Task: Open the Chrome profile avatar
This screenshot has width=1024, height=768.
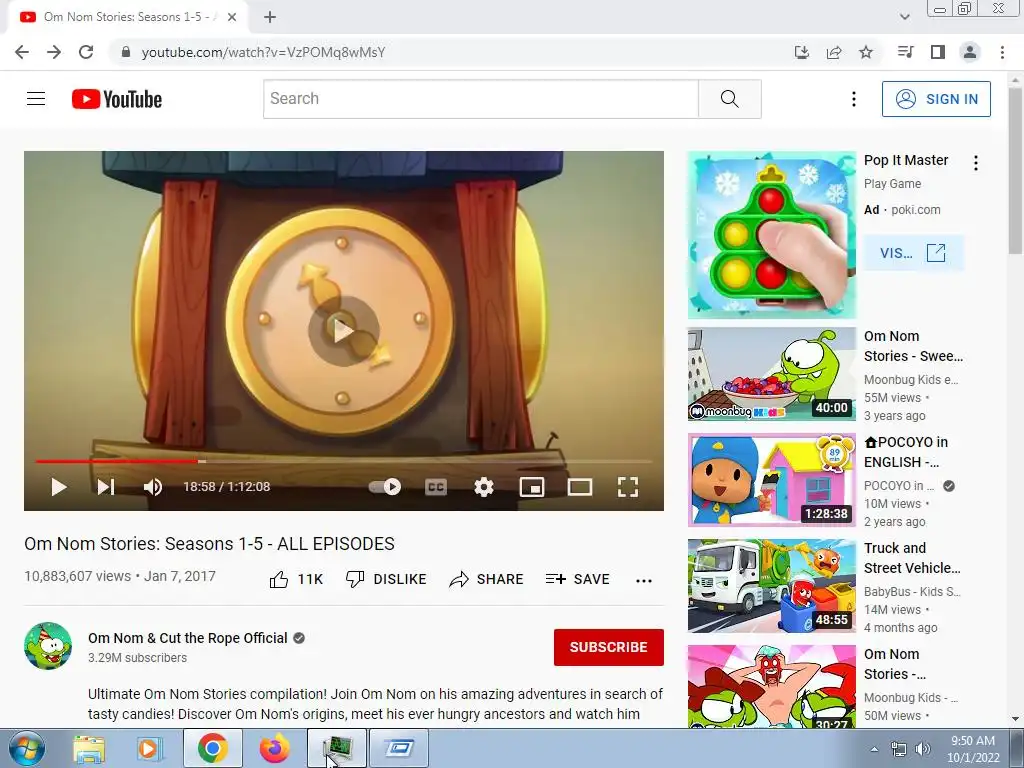Action: [970, 52]
